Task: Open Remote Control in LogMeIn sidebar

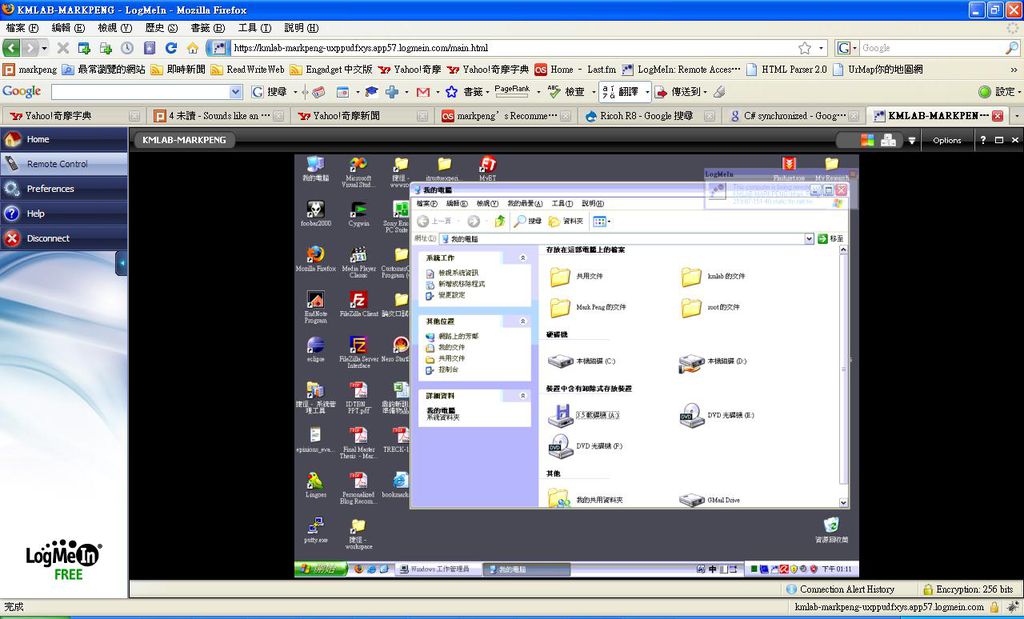Action: (63, 164)
